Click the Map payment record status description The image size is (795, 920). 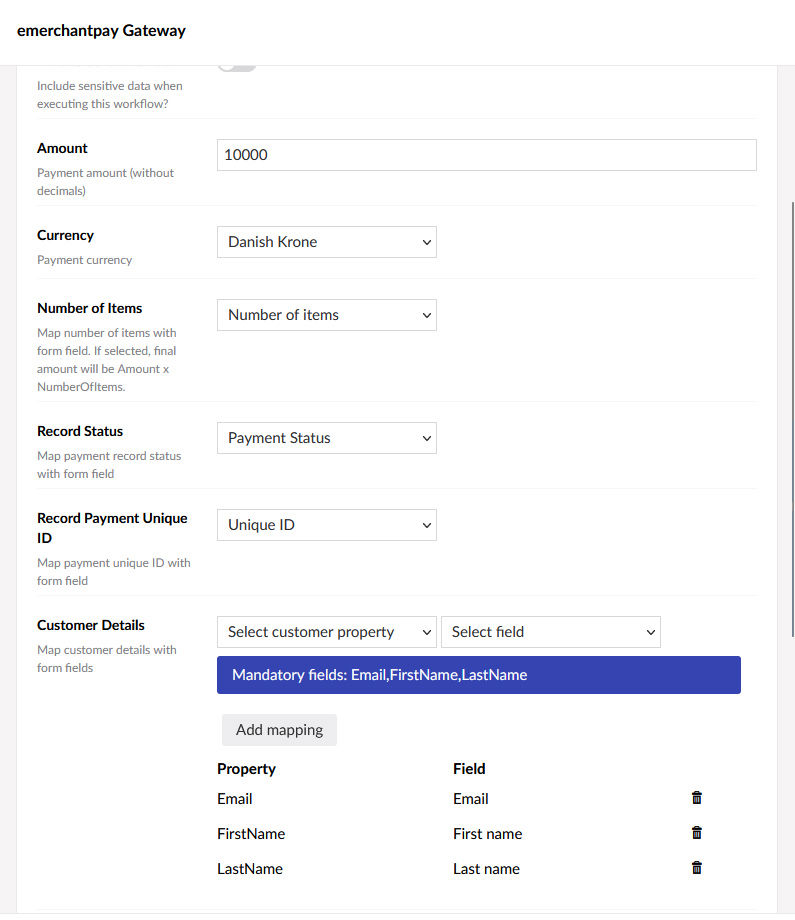[x=109, y=465]
